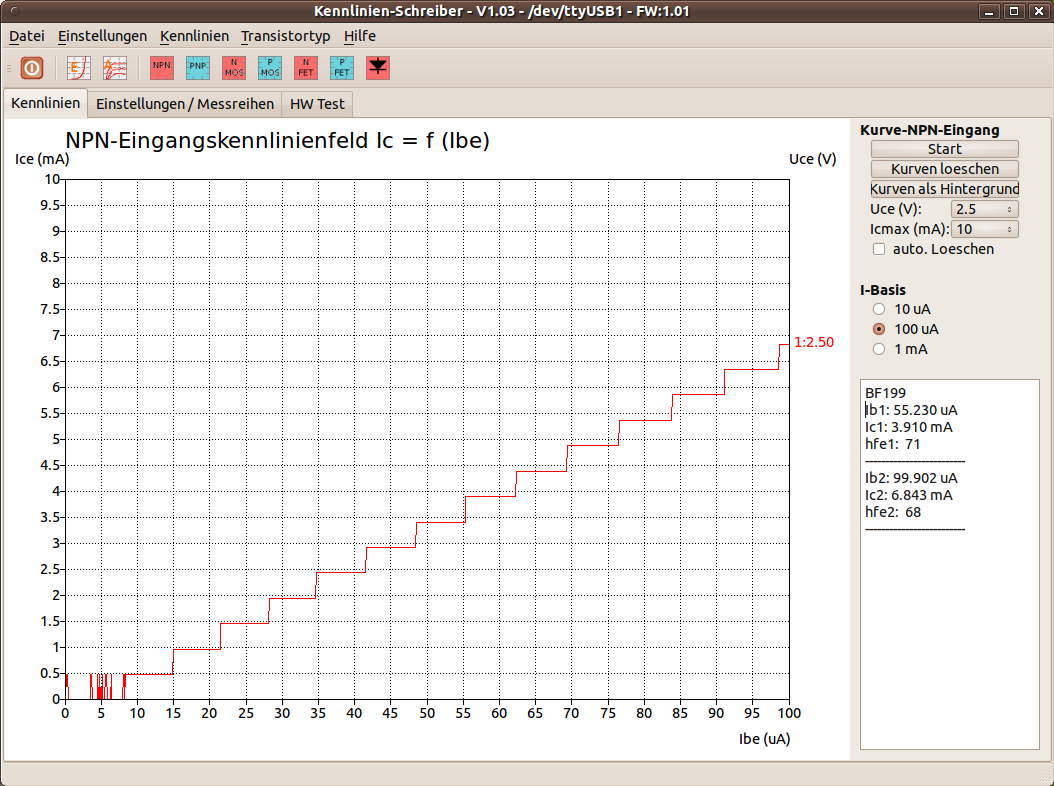
Task: Open the Transistortyp menu
Action: click(x=285, y=36)
